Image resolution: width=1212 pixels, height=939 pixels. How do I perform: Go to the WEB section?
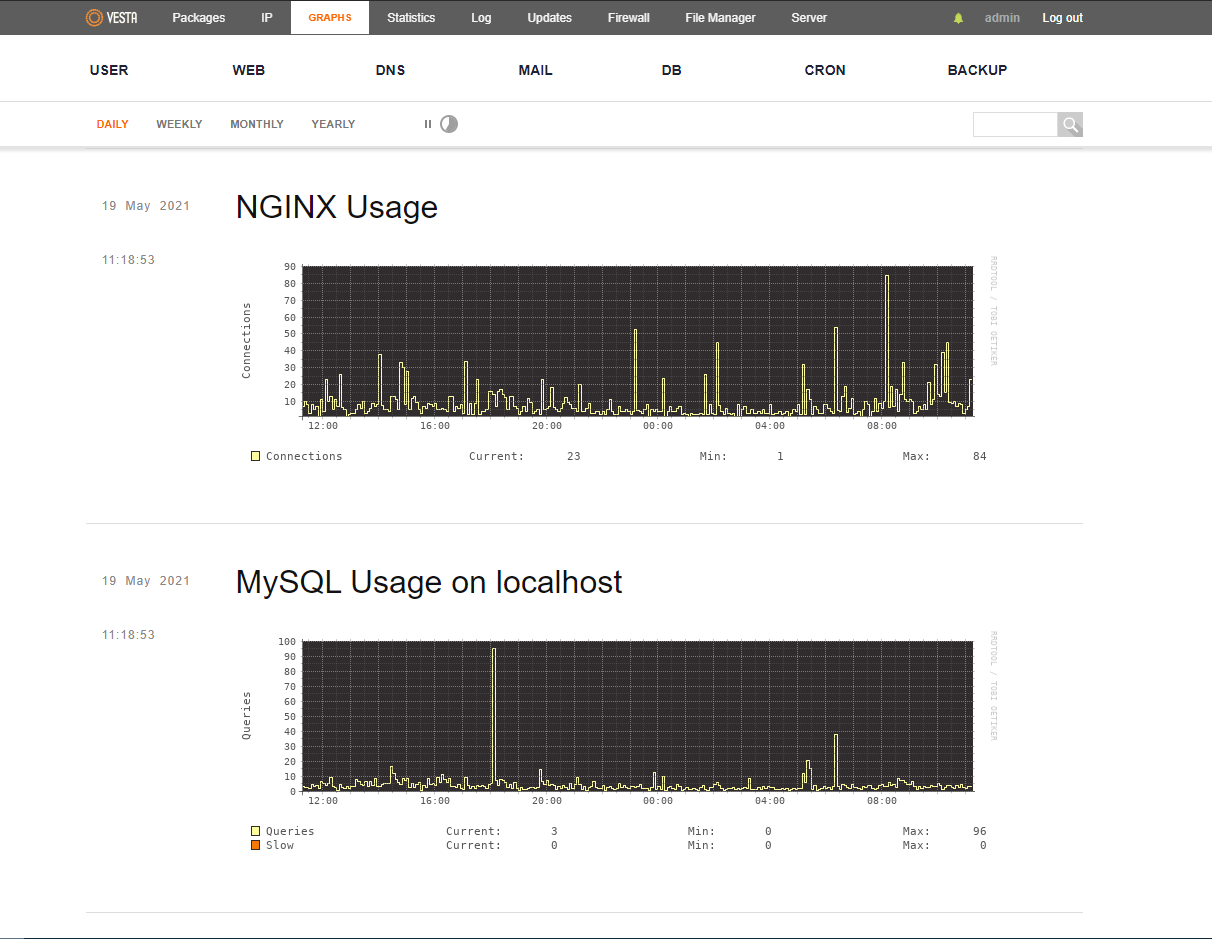249,70
